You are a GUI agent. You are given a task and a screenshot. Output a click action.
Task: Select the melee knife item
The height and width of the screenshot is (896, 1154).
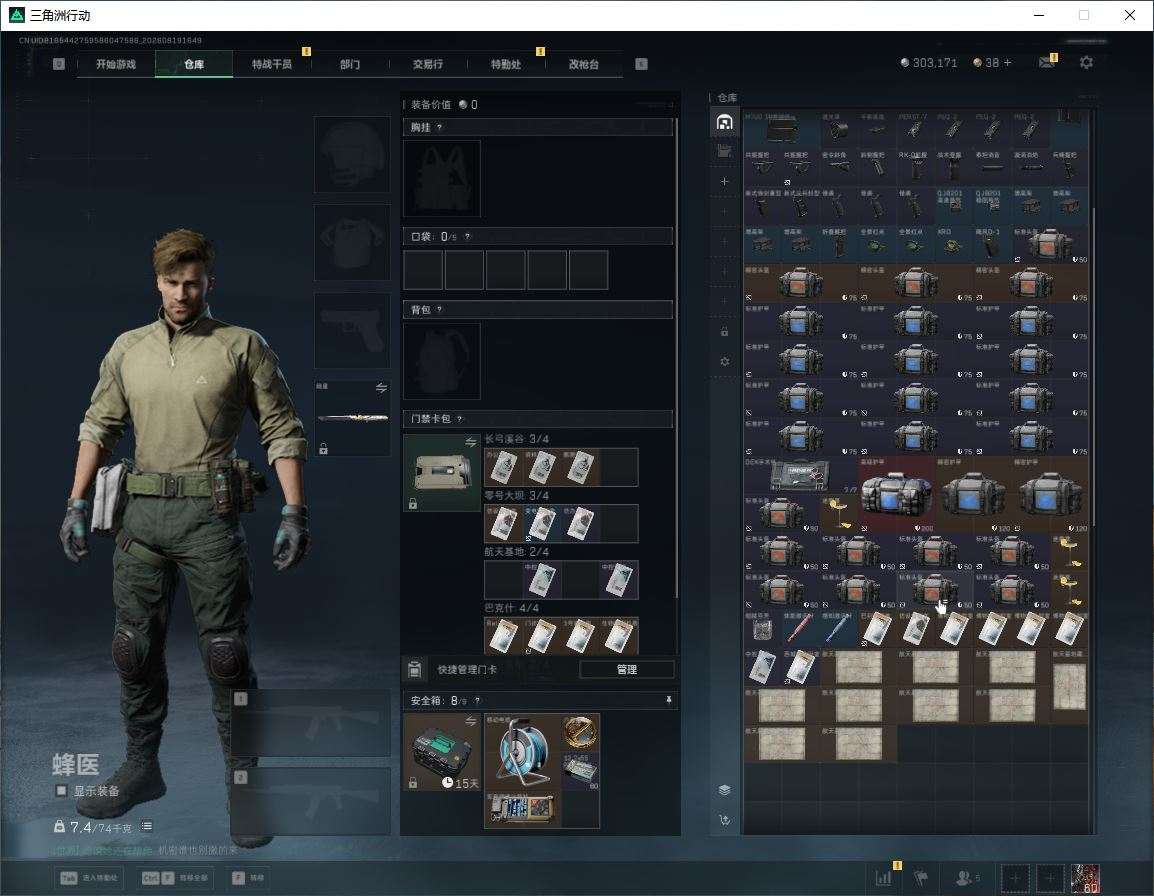pyautogui.click(x=353, y=417)
